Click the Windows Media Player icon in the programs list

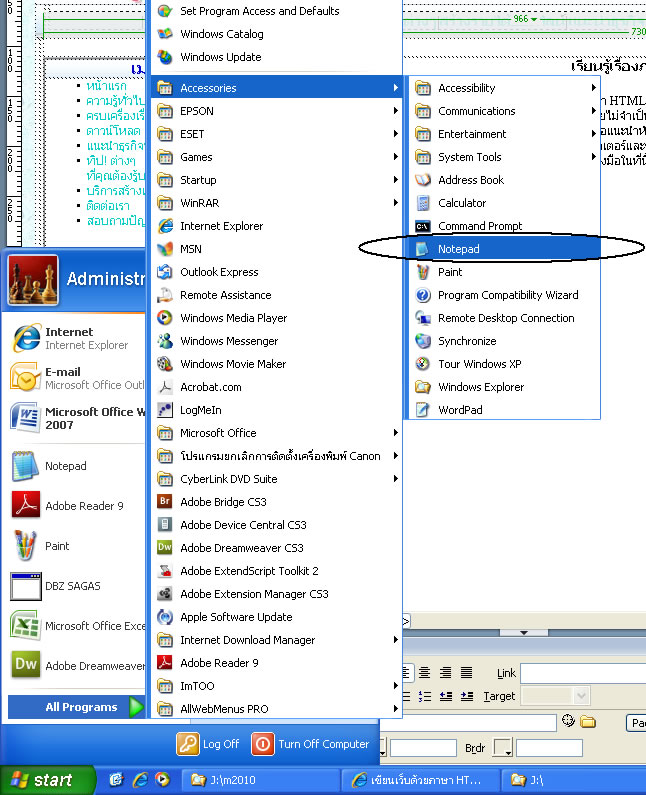point(165,318)
